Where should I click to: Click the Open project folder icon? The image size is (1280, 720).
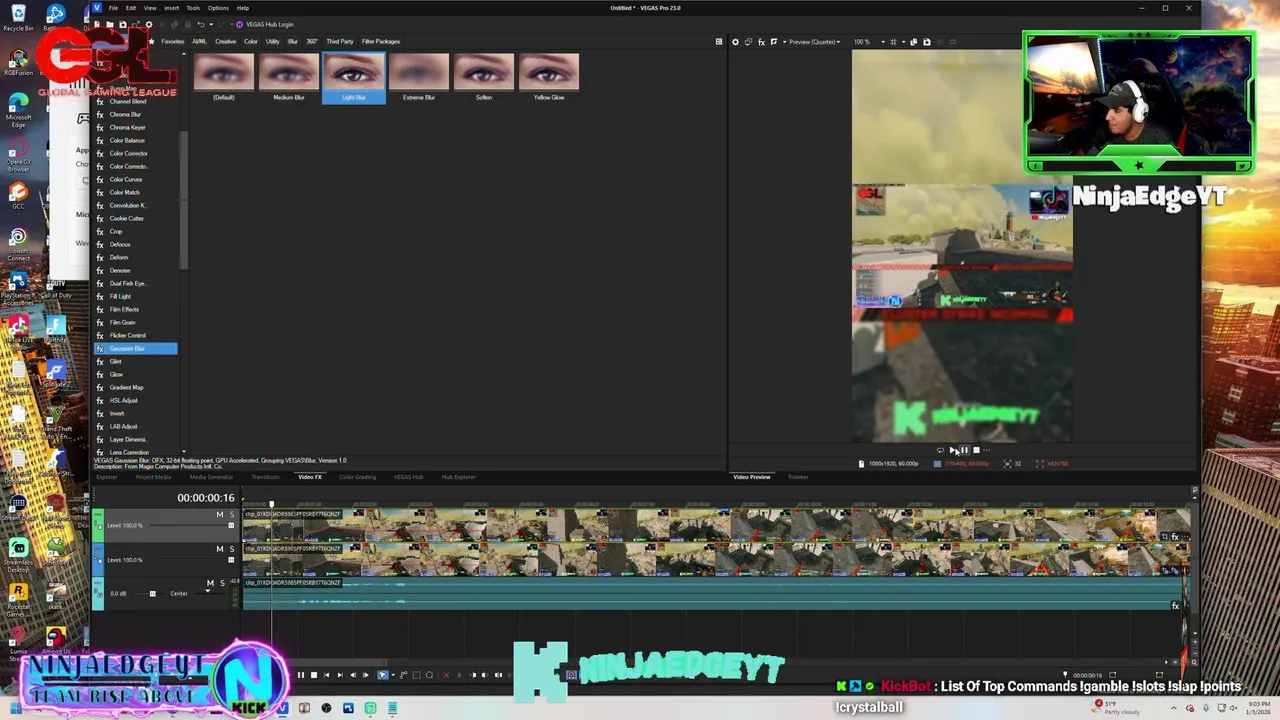coord(110,24)
